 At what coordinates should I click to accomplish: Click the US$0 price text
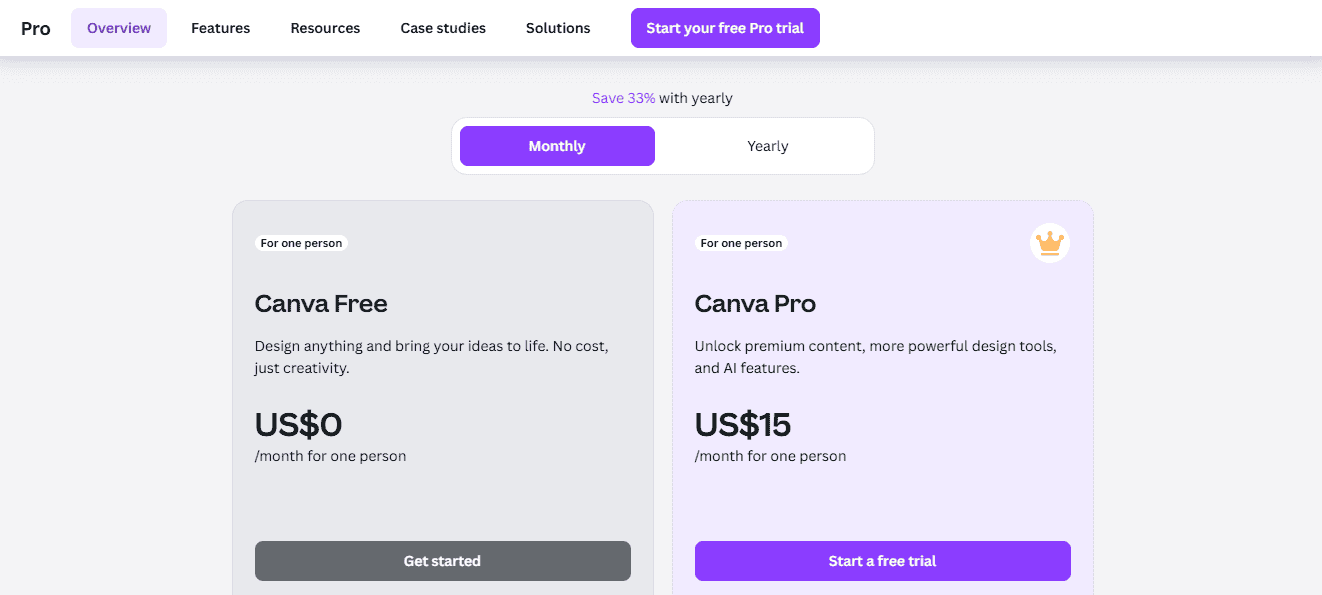pyautogui.click(x=298, y=425)
